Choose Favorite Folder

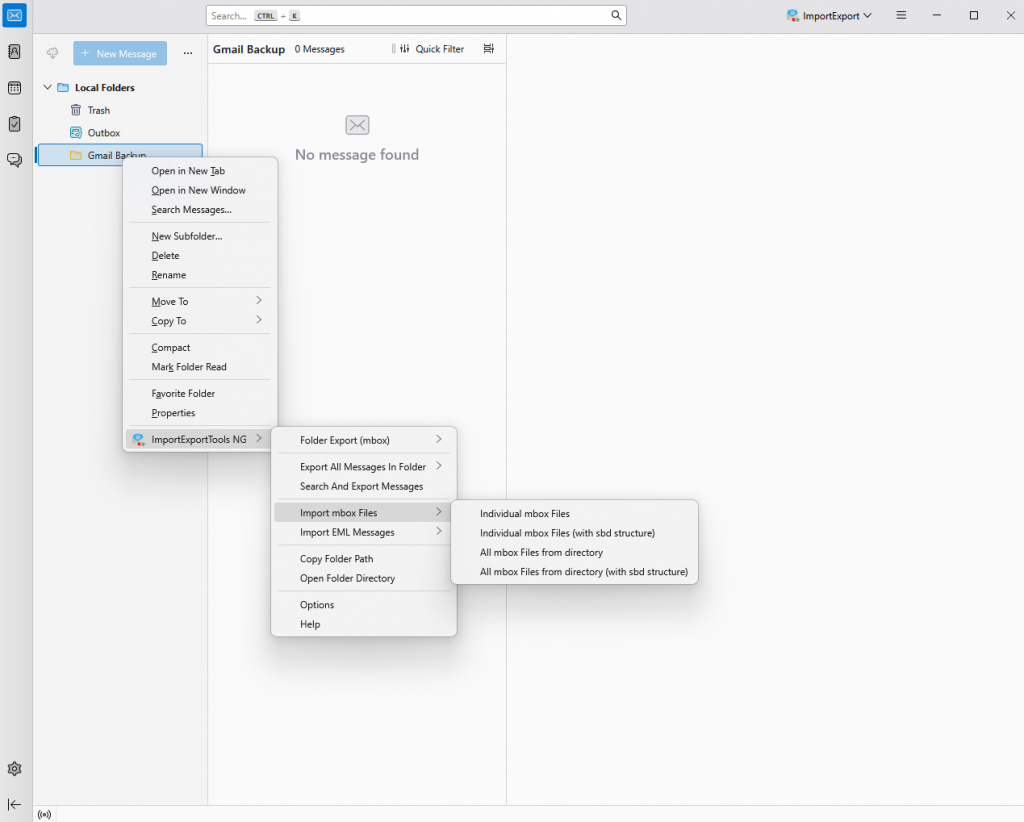point(199,393)
